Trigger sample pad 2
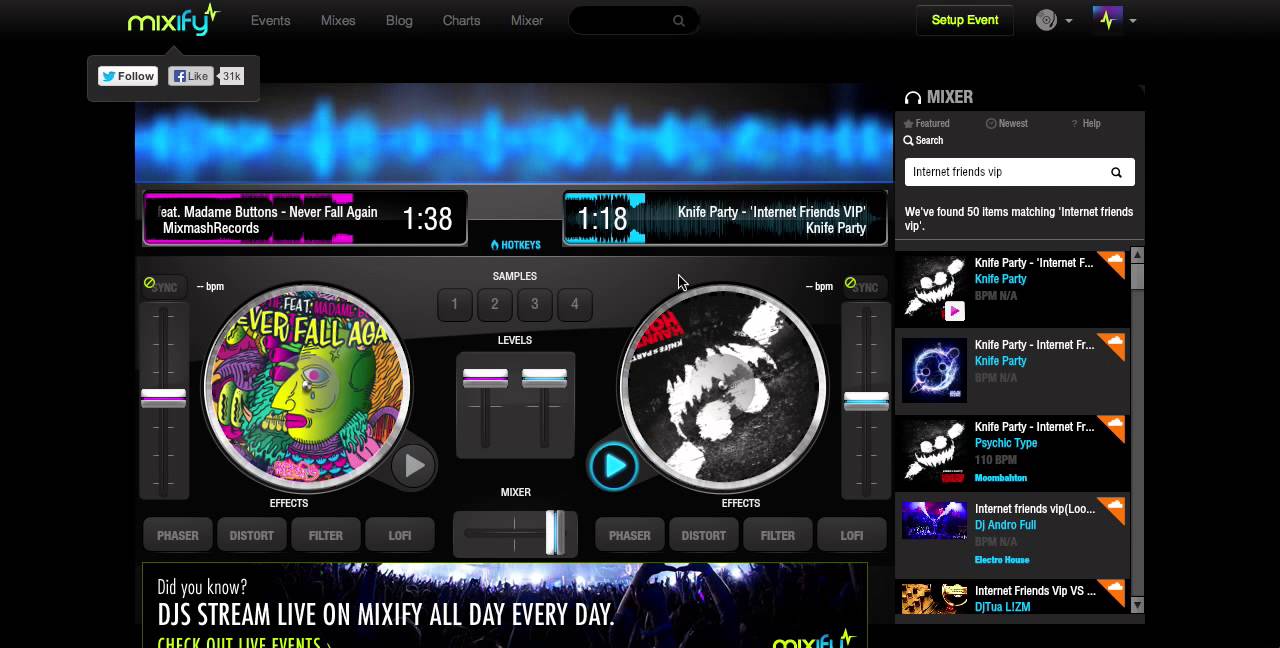This screenshot has height=648, width=1280. (x=494, y=304)
